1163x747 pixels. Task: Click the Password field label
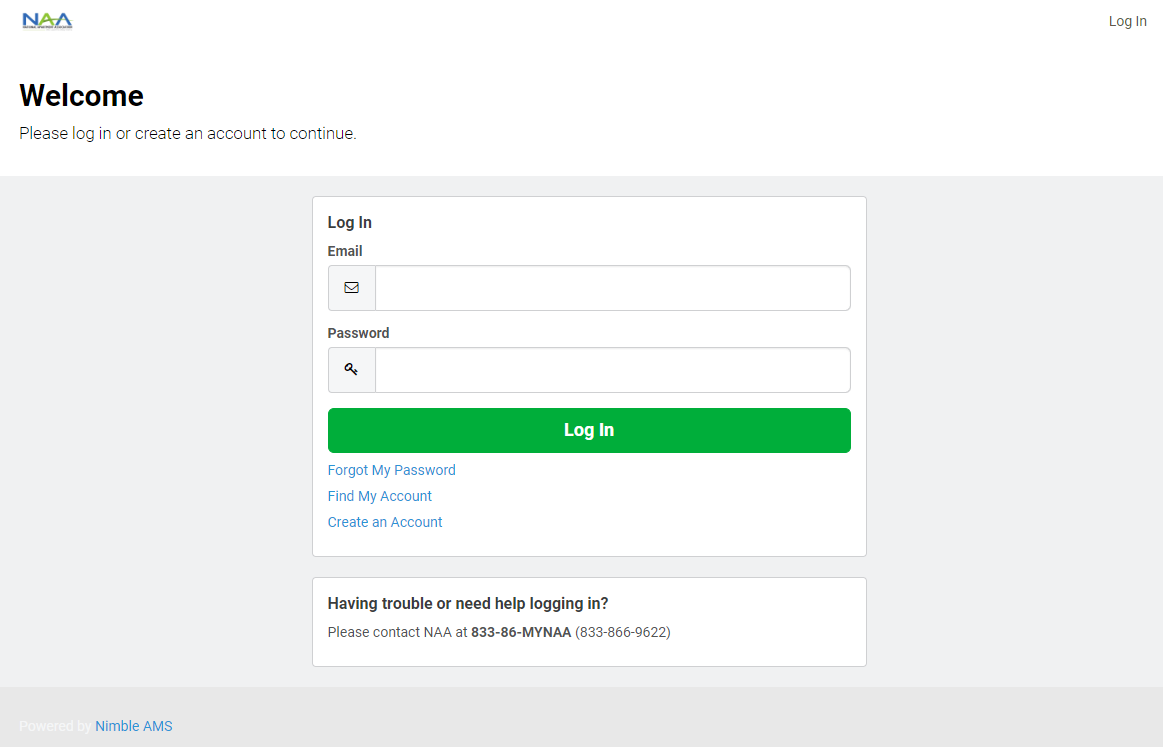tap(358, 333)
